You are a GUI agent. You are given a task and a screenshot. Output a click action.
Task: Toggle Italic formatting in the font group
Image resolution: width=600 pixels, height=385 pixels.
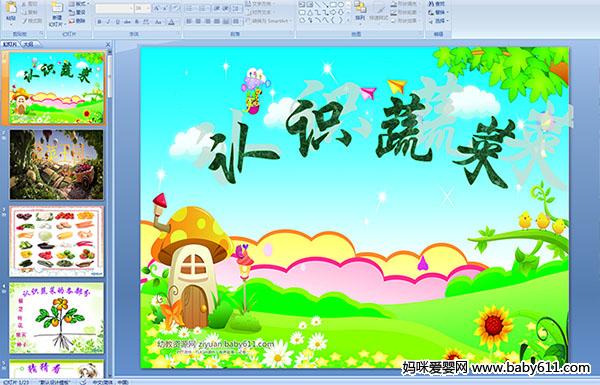click(108, 22)
